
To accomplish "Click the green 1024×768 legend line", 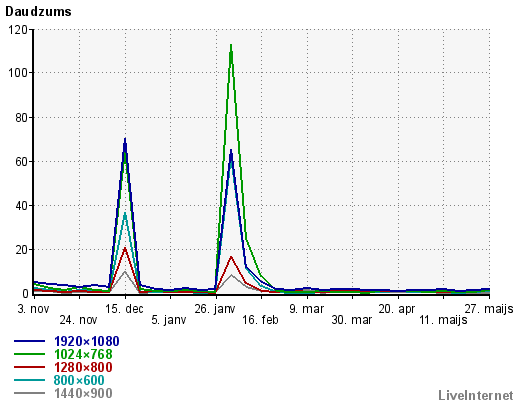I will click(x=29, y=354).
